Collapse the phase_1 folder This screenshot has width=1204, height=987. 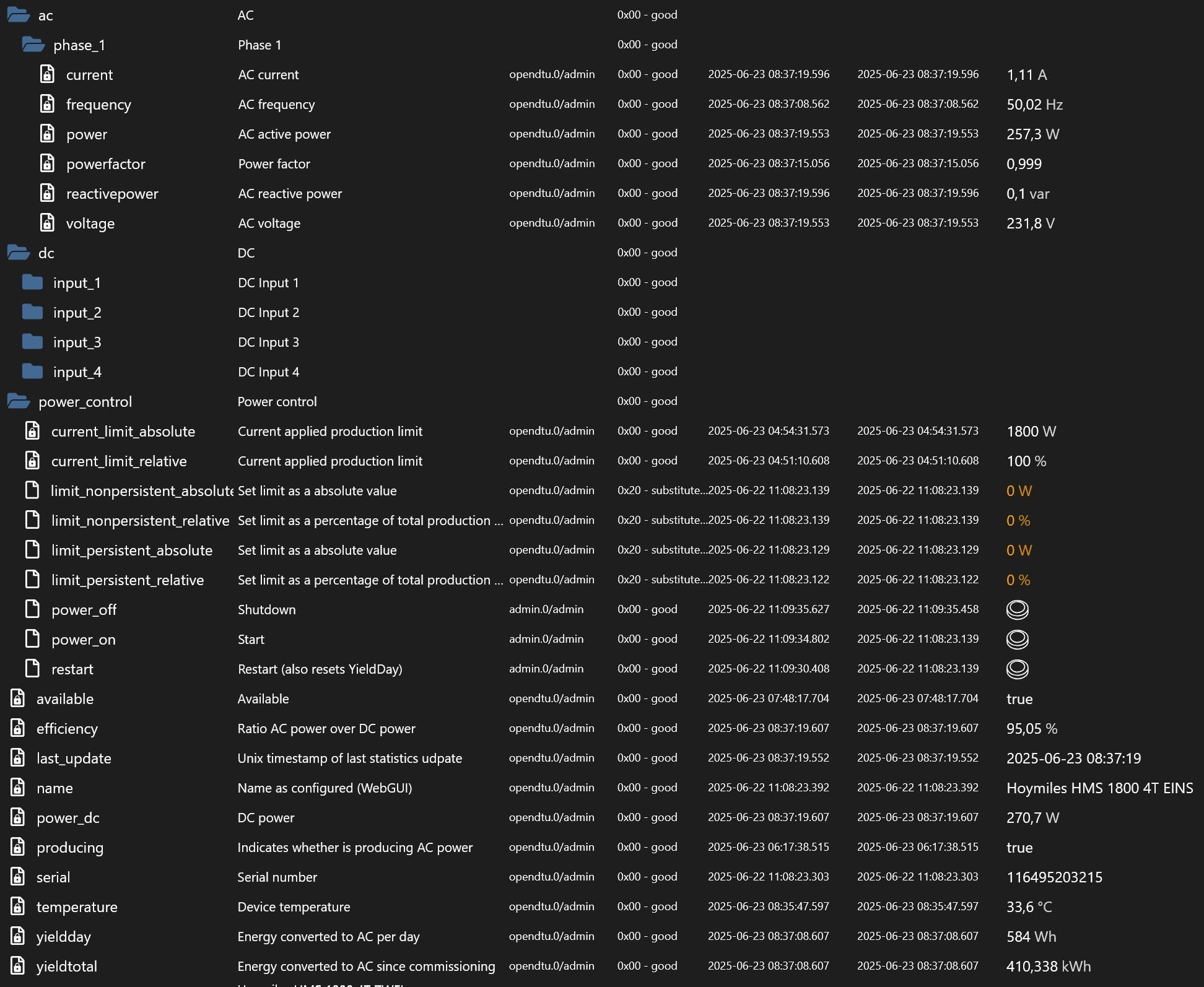click(x=33, y=45)
